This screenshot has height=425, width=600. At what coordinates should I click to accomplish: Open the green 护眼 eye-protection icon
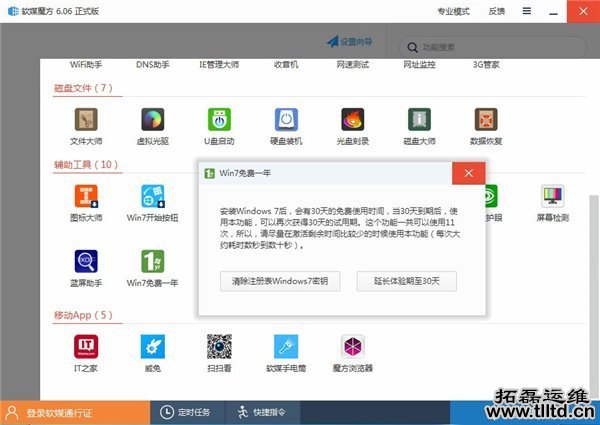pos(491,196)
